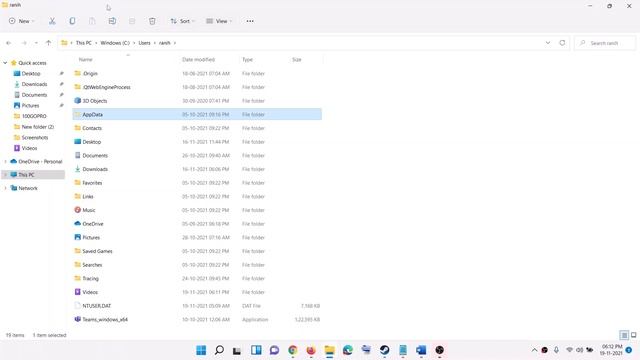Image resolution: width=640 pixels, height=360 pixels.
Task: Switch to details view icon in status bar
Action: coord(624,335)
